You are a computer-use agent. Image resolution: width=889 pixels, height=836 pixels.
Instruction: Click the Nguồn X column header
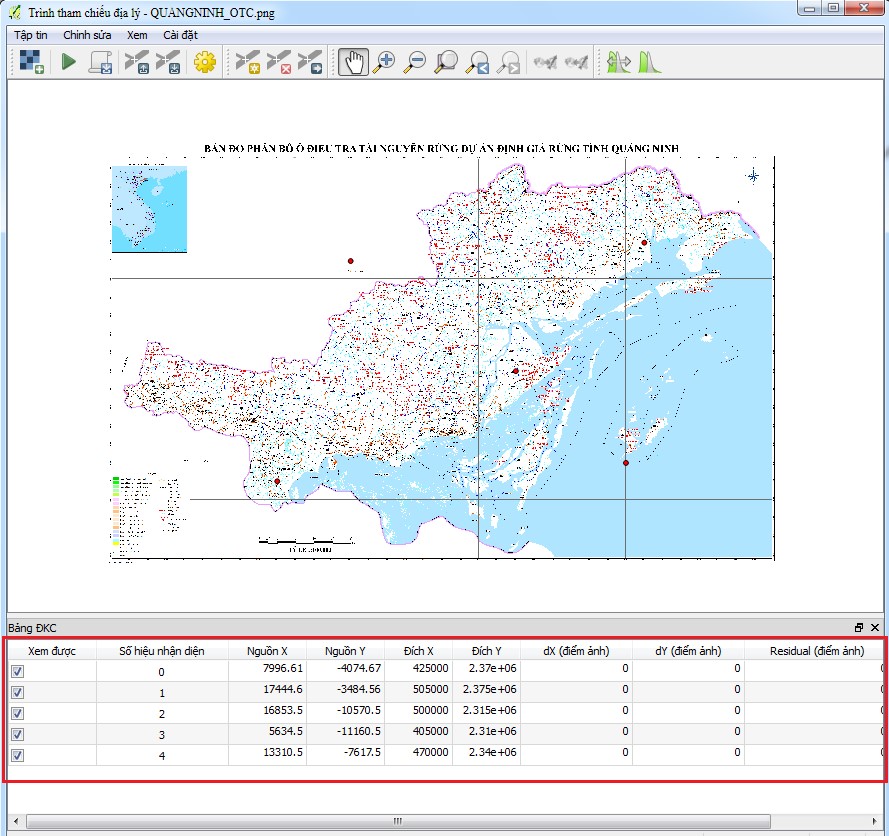[x=267, y=651]
